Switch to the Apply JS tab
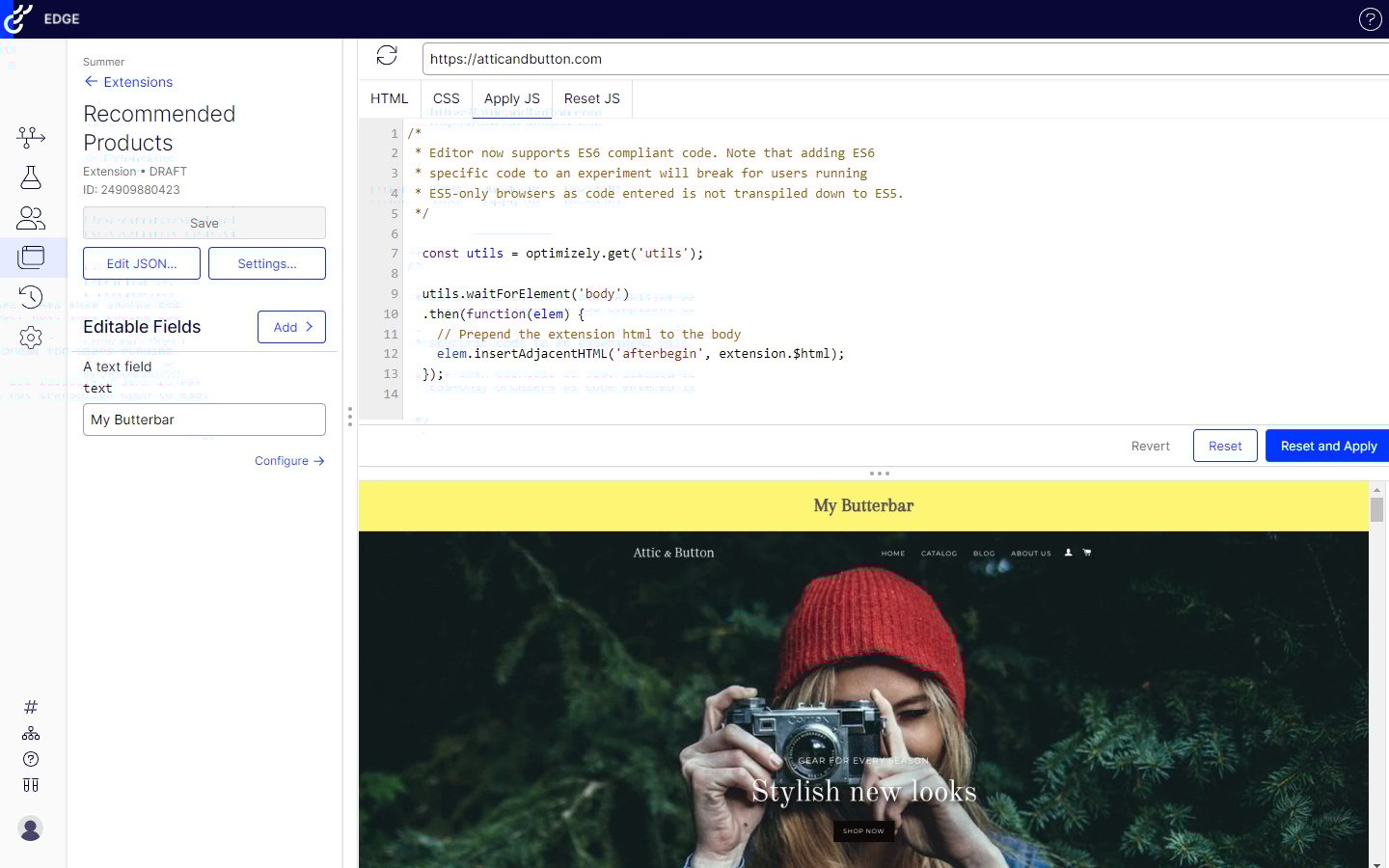The height and width of the screenshot is (868, 1389). [511, 98]
